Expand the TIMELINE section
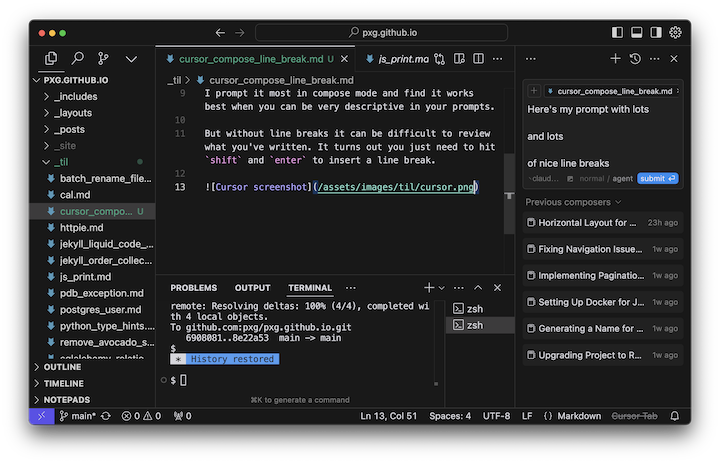This screenshot has width=720, height=463. 92,384
